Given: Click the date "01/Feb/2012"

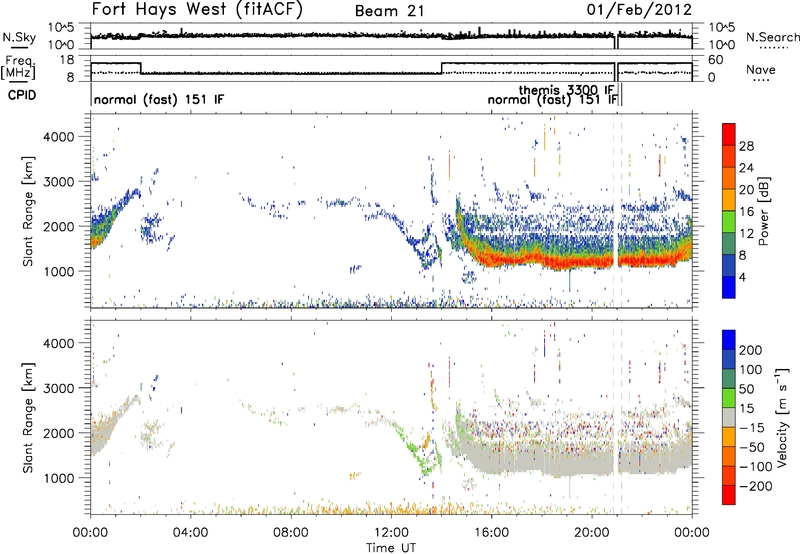Looking at the screenshot, I should click(639, 10).
